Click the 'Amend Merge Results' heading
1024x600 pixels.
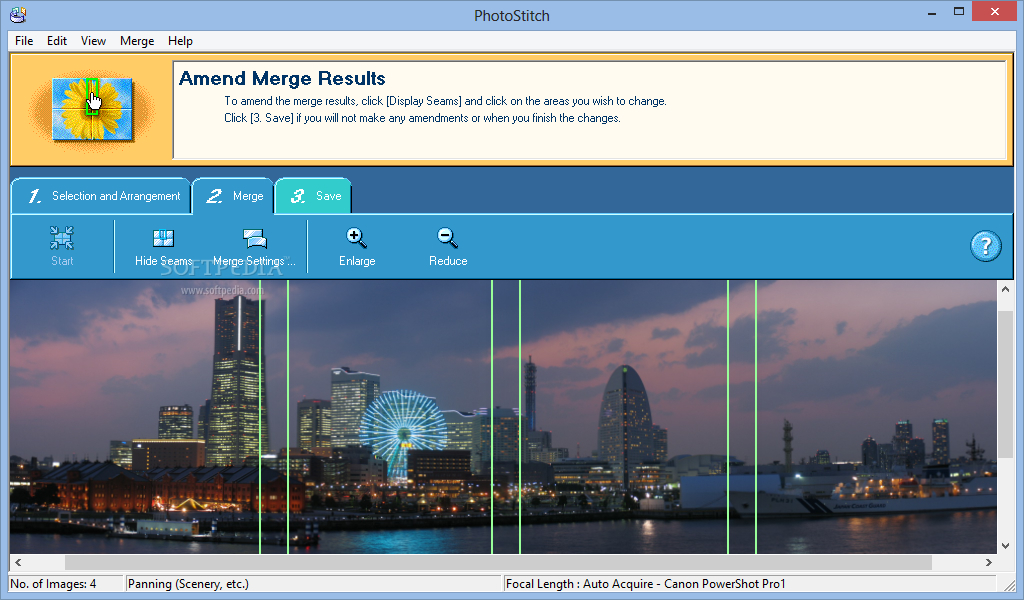point(282,78)
